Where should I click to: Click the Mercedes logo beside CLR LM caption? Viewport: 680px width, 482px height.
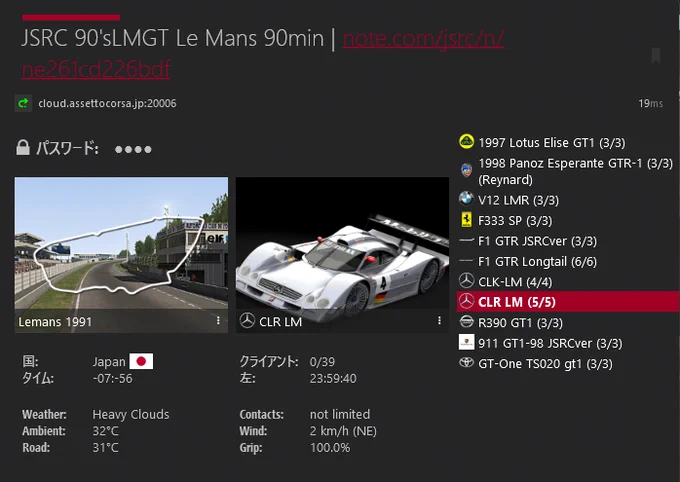click(247, 321)
